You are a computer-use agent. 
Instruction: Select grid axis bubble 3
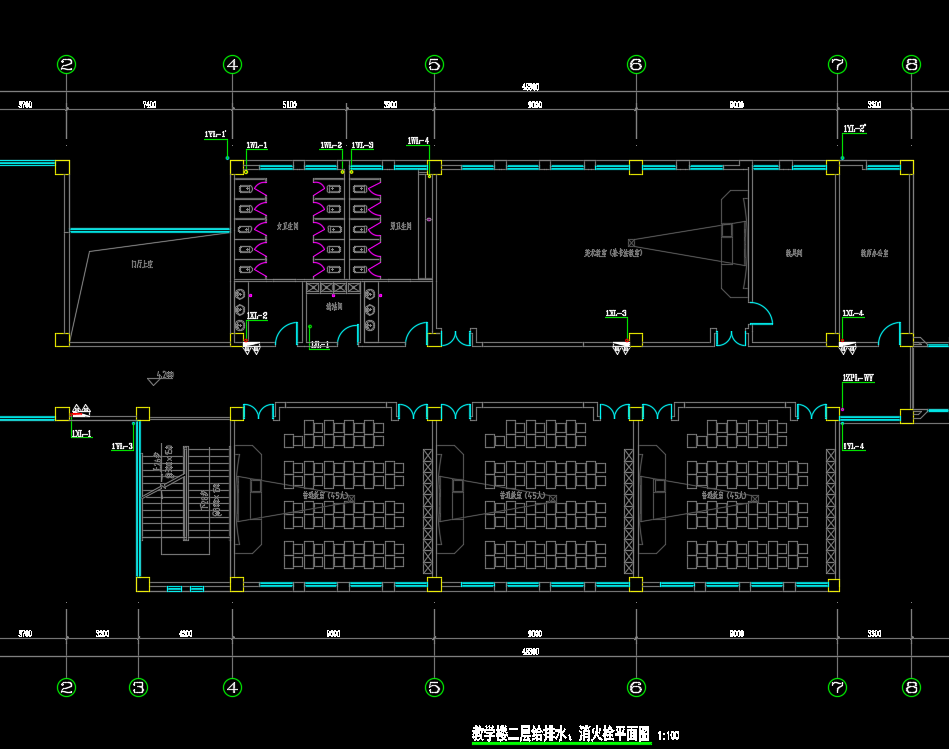coord(139,687)
